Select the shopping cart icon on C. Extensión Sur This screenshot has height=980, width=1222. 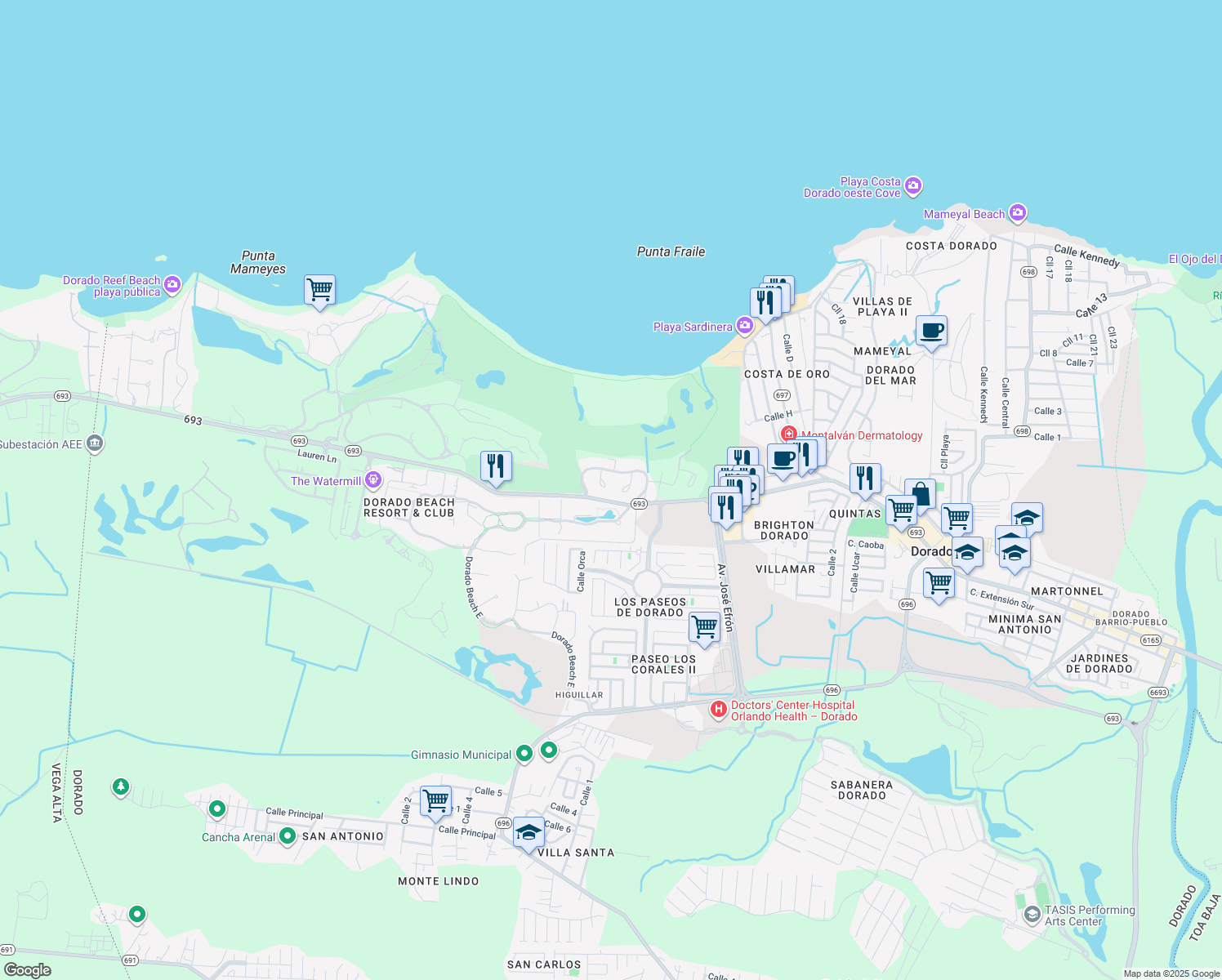(939, 583)
